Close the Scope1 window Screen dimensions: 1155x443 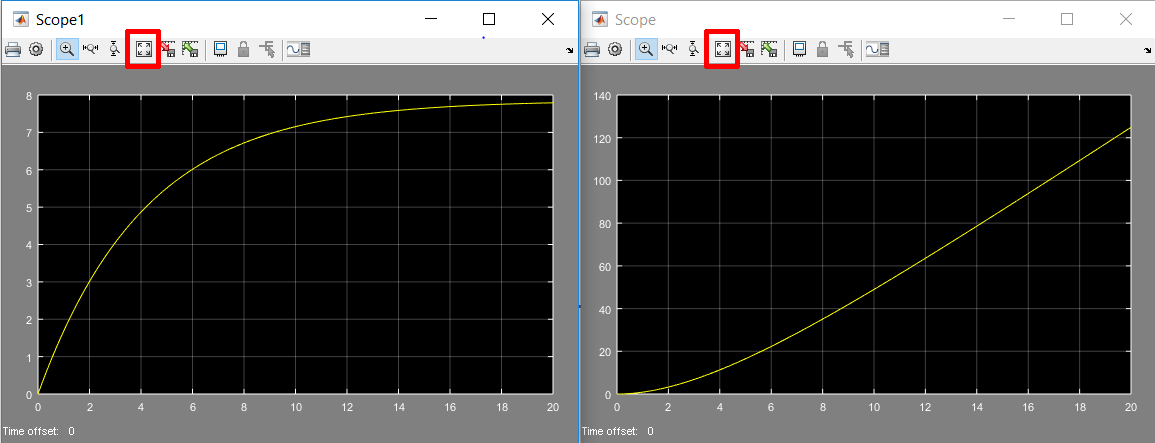547,20
